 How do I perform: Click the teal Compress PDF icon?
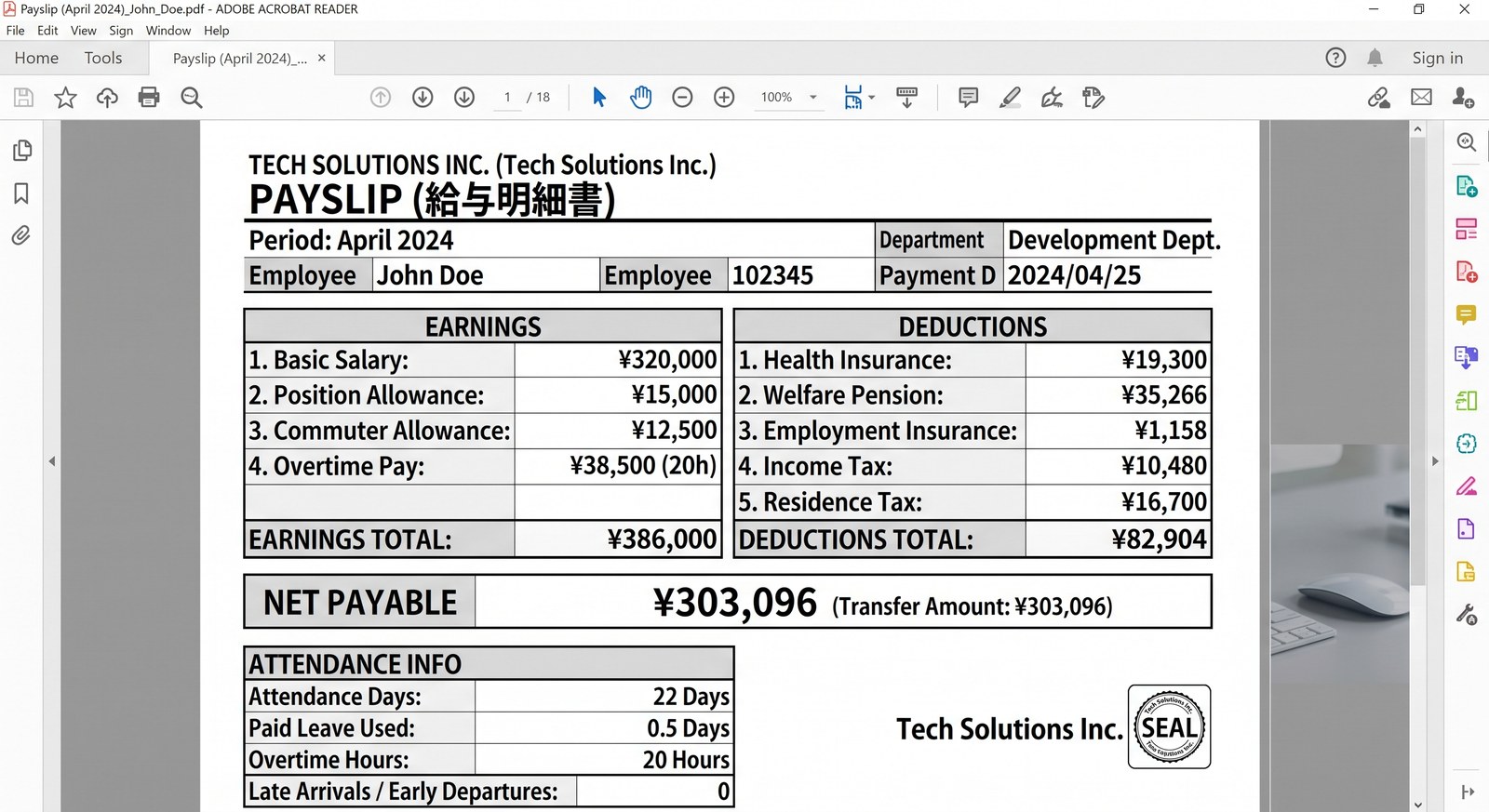(1467, 444)
